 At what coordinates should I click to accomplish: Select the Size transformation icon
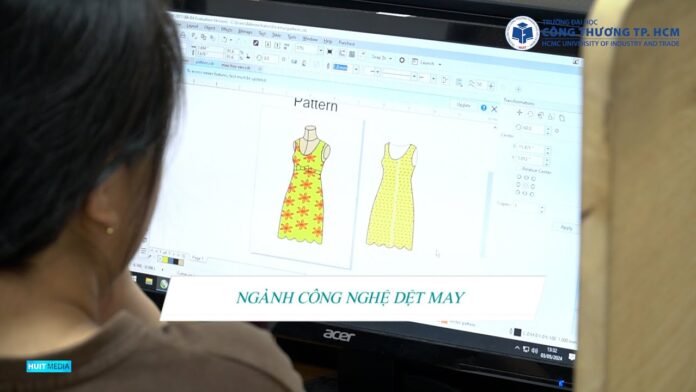[x=551, y=117]
